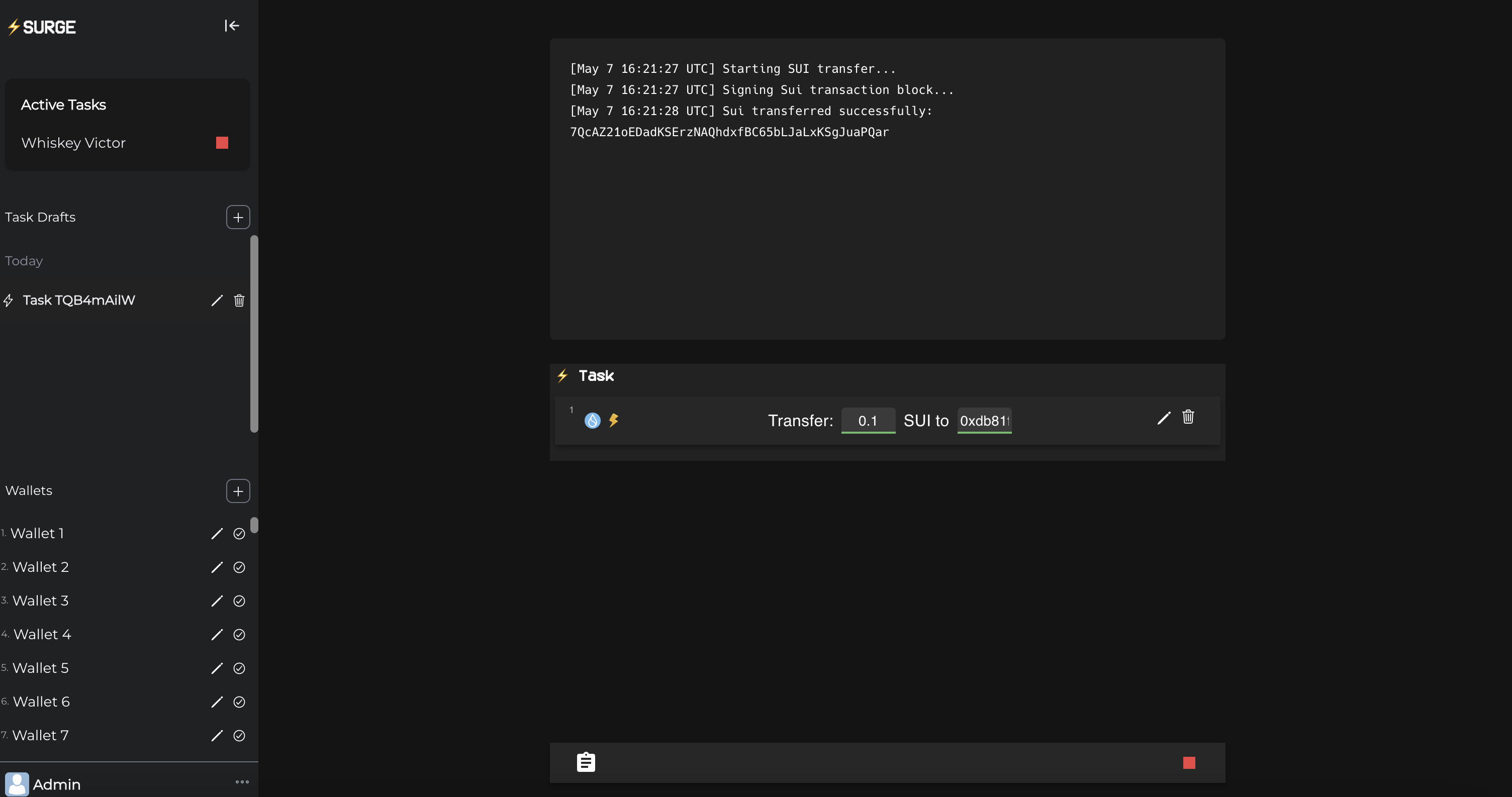Add a new Task Draft with the plus button

pyautogui.click(x=237, y=217)
